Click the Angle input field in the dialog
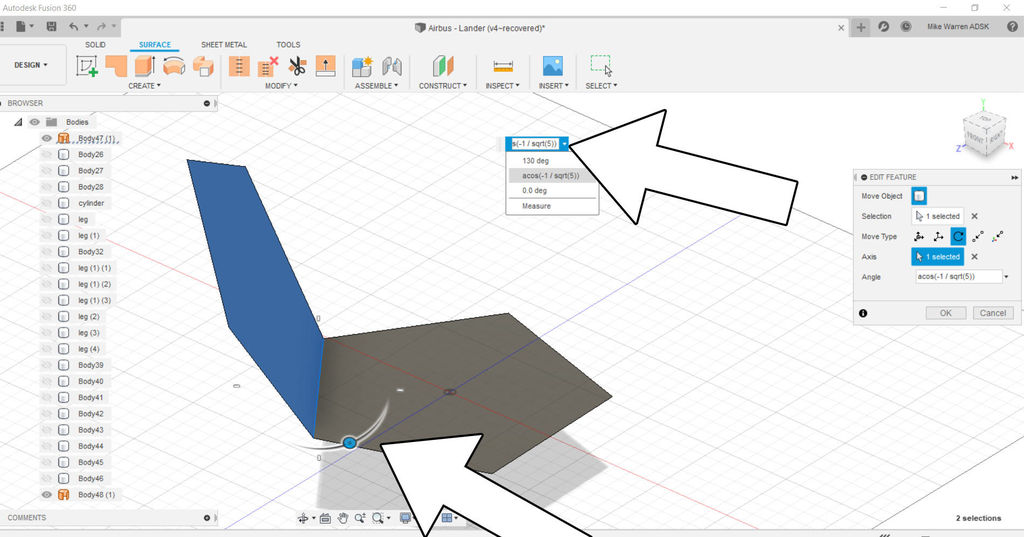 point(959,277)
